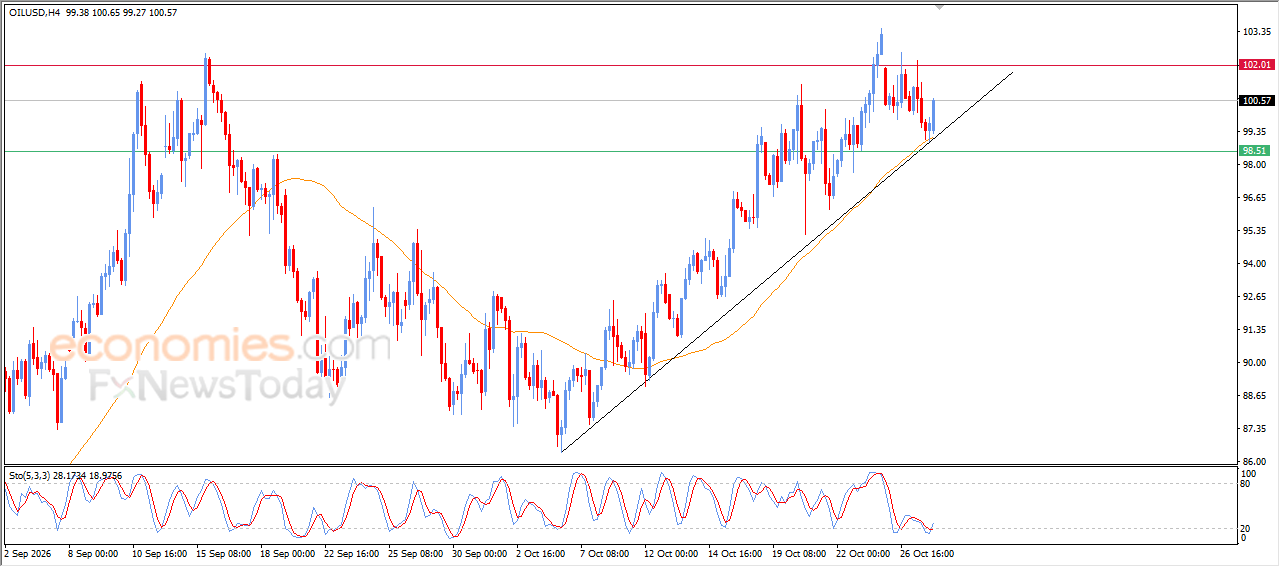Click the 94.00 price axis label

1256,263
